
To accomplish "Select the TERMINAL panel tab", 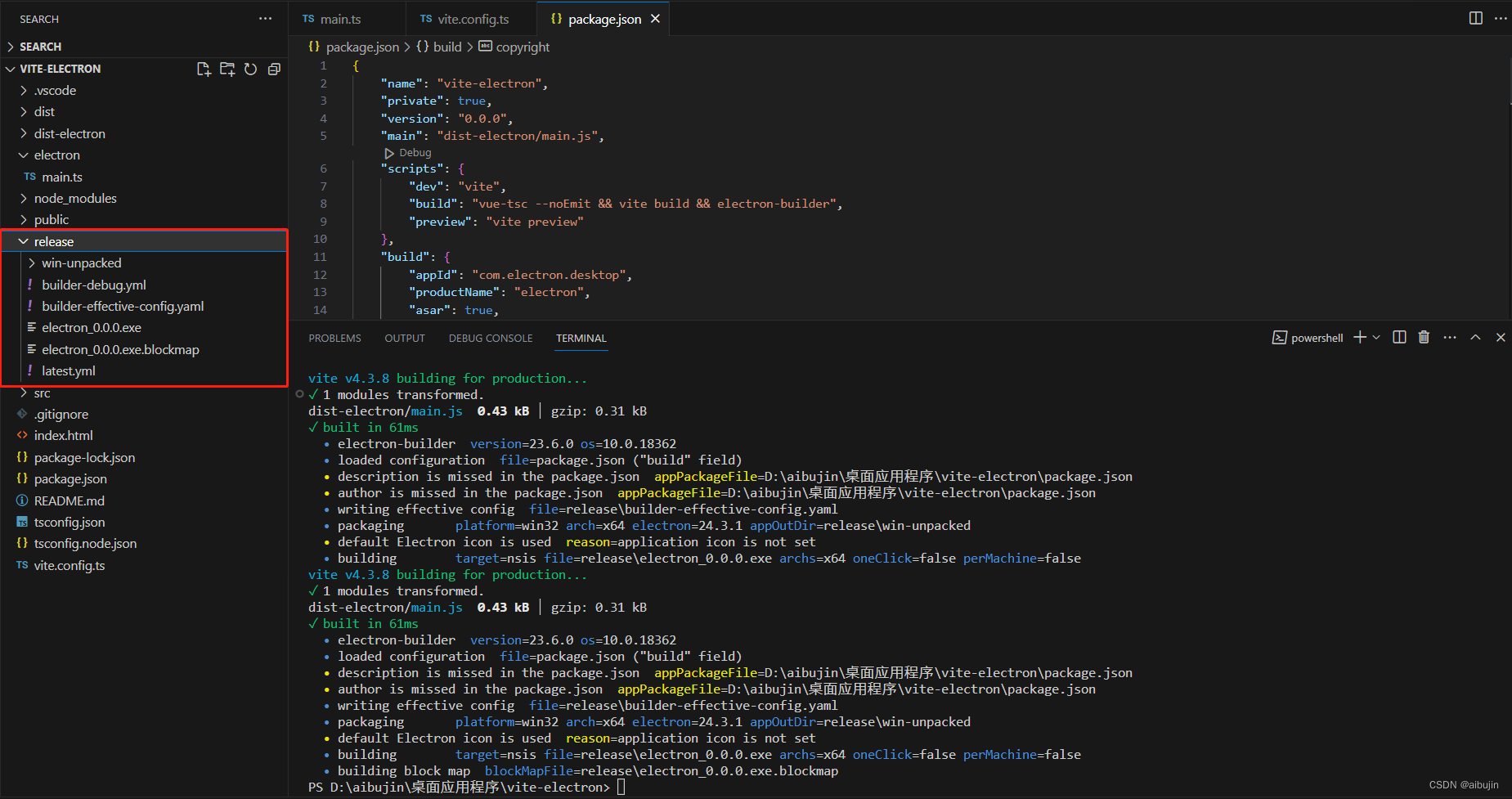I will point(581,338).
